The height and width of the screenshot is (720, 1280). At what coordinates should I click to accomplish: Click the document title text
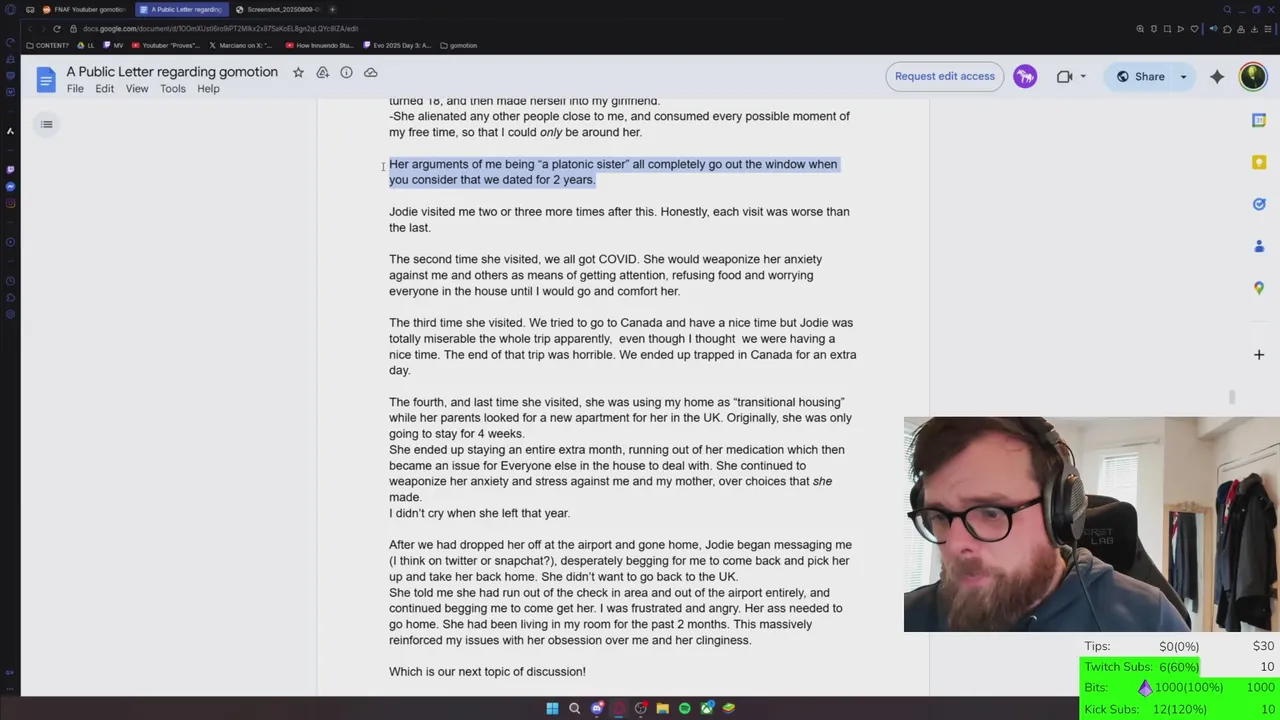click(x=172, y=72)
